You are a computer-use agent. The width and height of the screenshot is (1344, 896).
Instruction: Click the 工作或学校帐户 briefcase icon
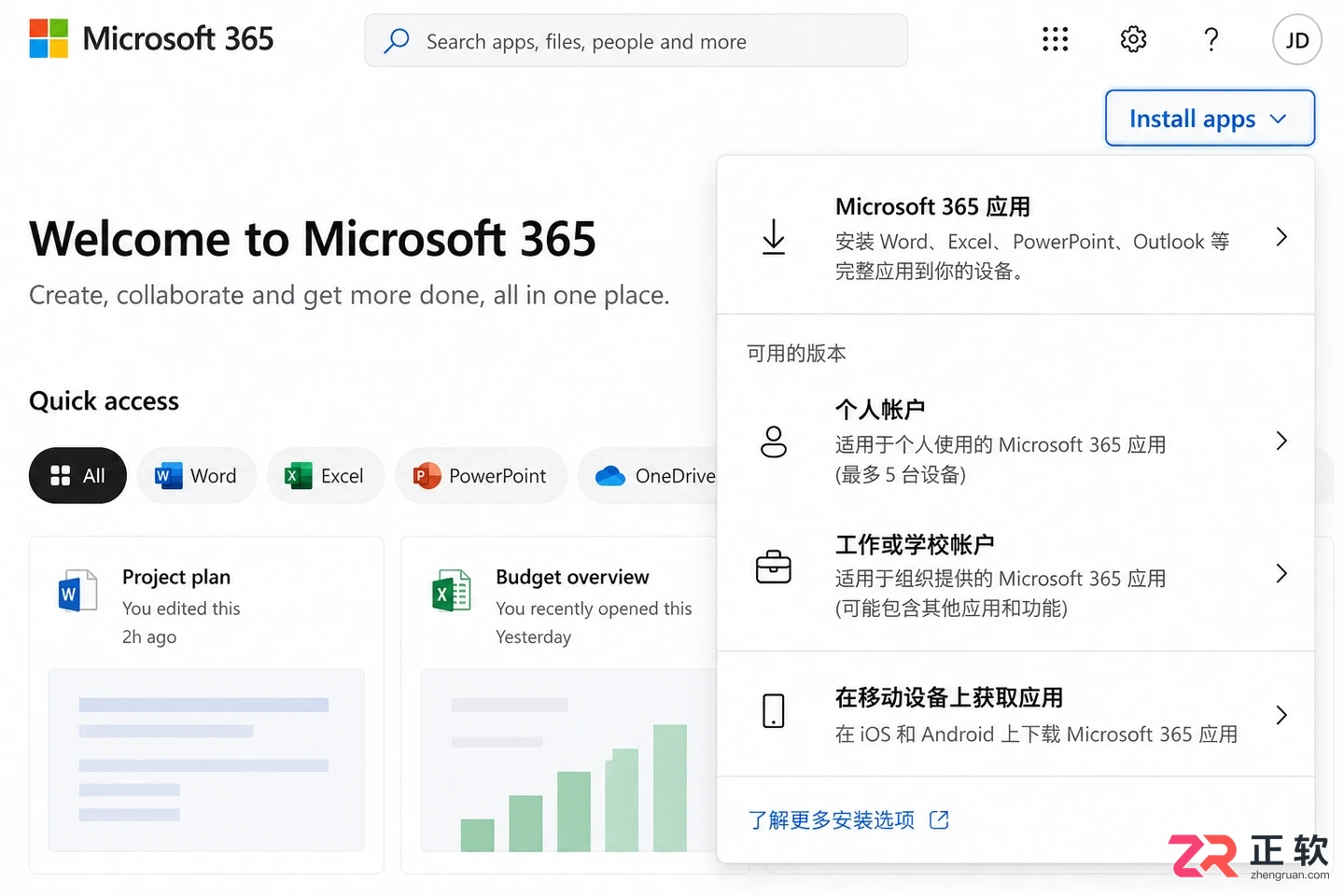774,567
